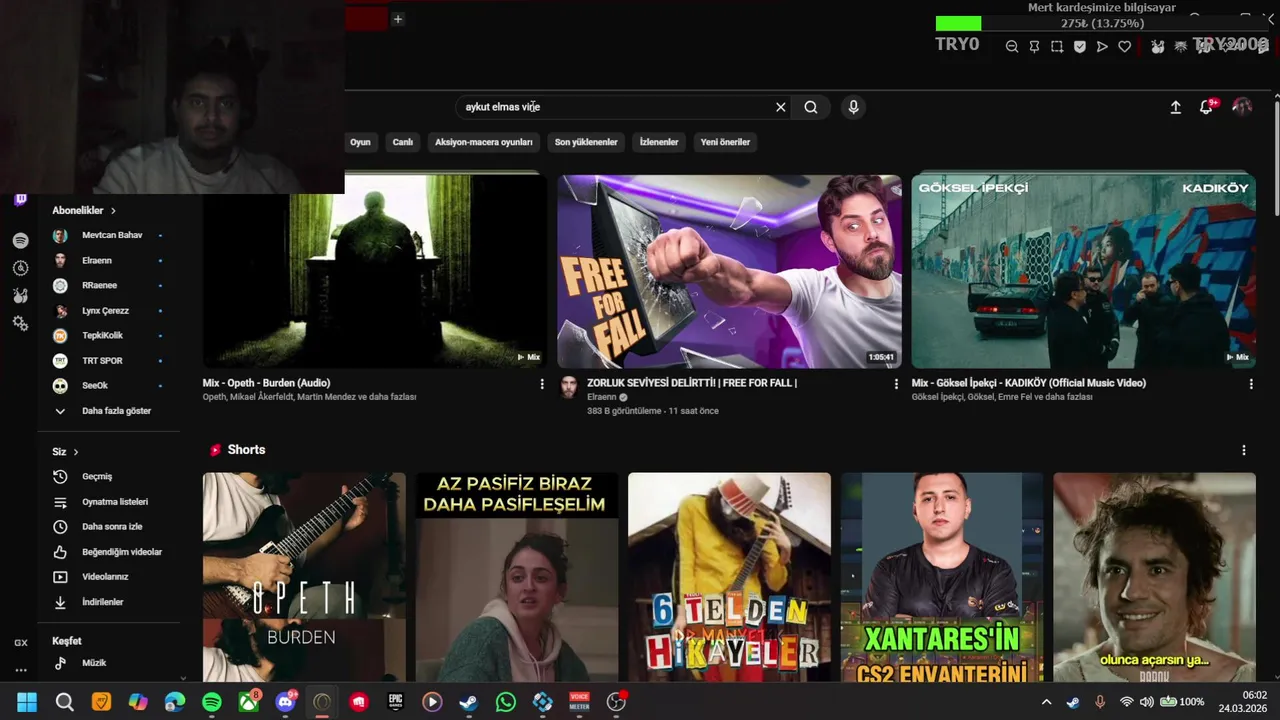Open options for Opeth Burden mix
Screen dimensions: 1280x720
click(542, 384)
